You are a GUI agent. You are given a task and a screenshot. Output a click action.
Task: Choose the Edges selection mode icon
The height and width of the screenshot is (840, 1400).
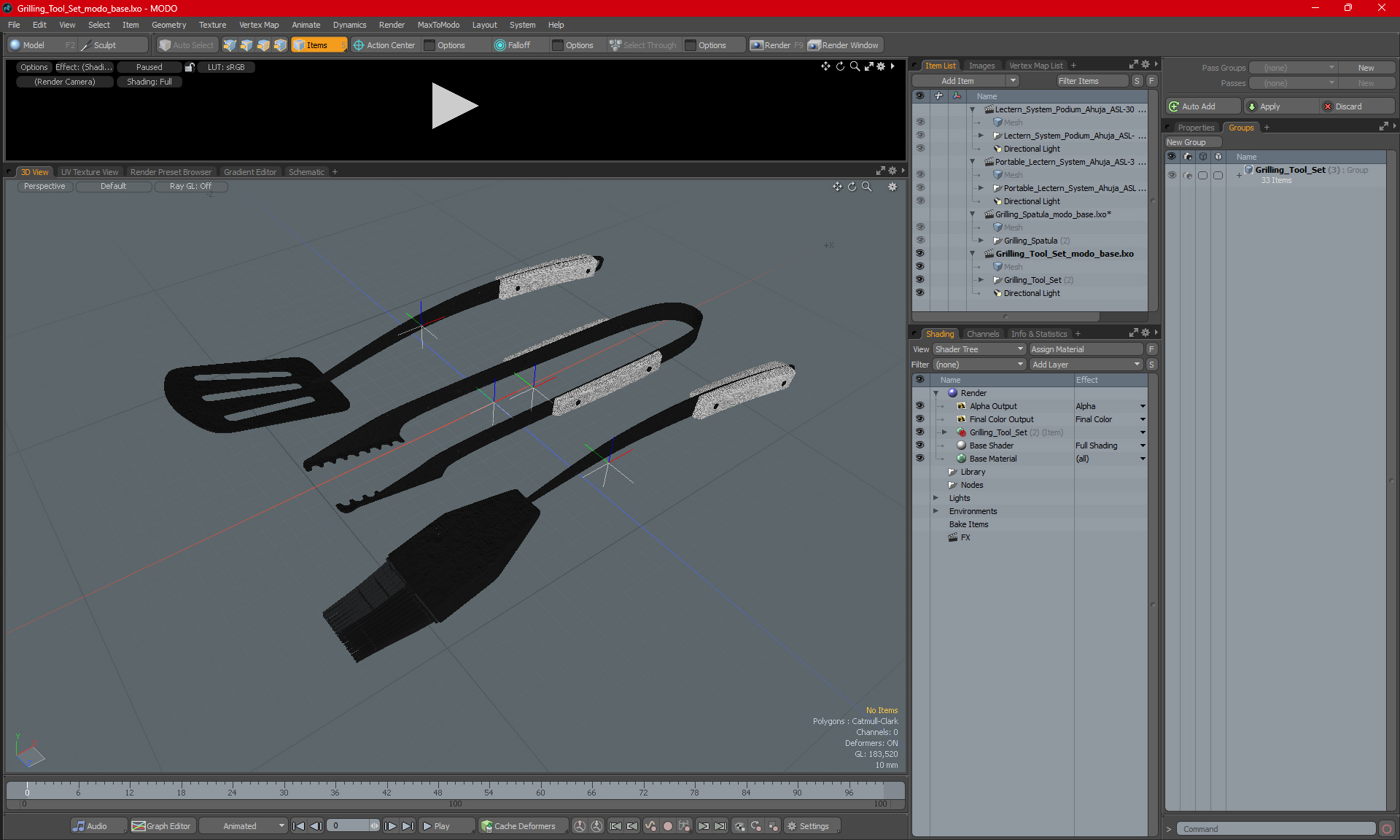point(246,45)
